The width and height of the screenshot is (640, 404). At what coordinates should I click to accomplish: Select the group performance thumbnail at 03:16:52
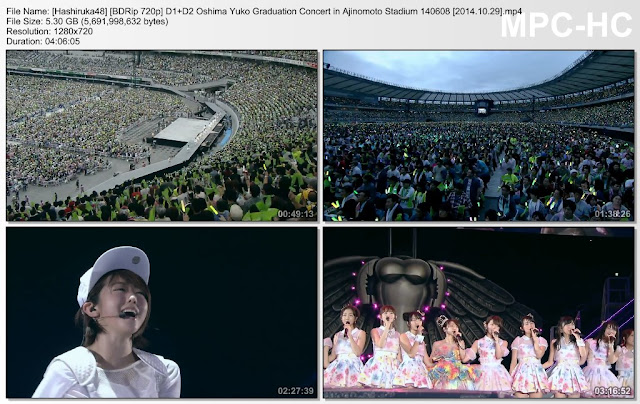(479, 312)
